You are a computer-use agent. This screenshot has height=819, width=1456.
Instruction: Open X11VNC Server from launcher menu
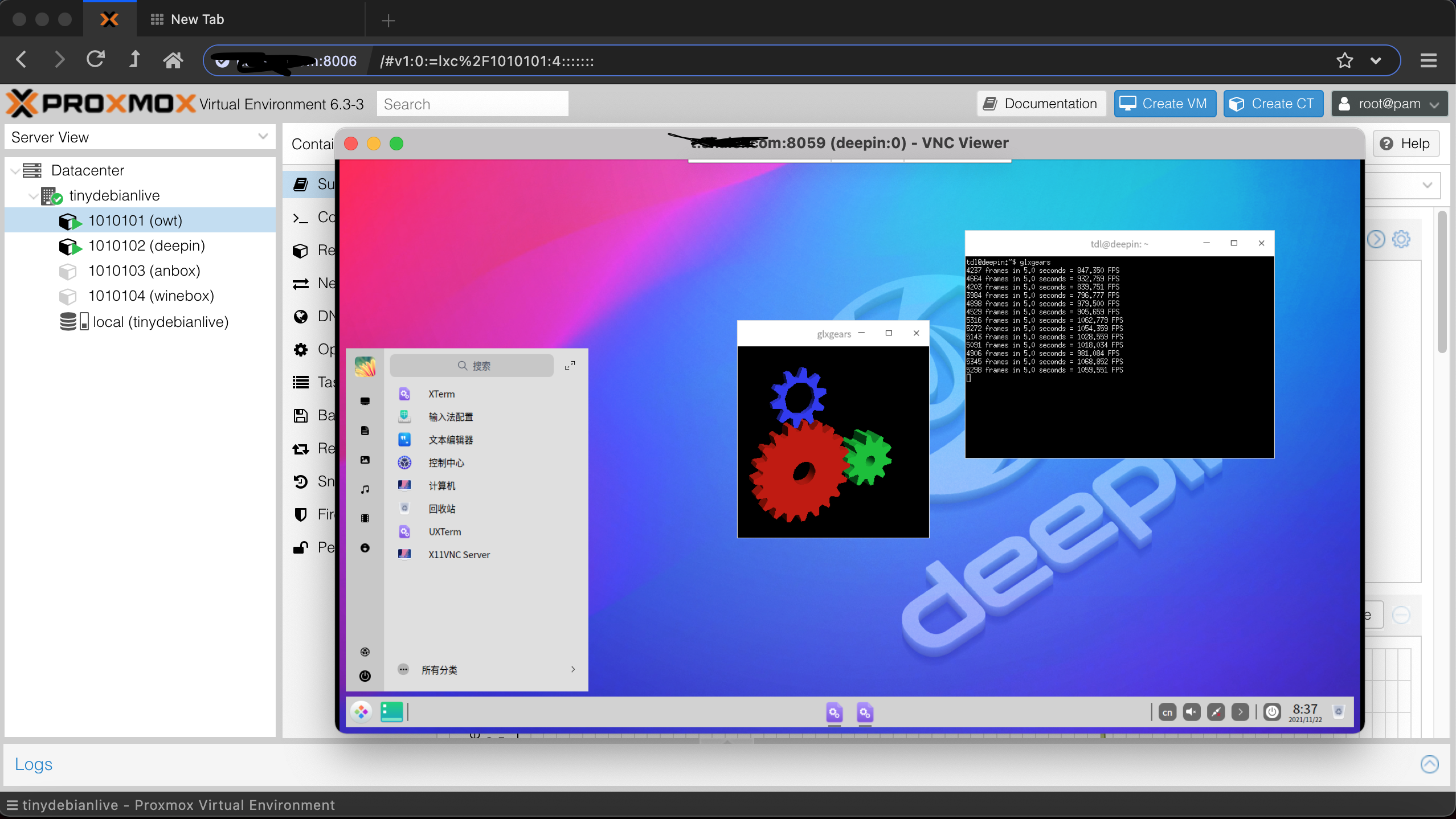tap(459, 555)
